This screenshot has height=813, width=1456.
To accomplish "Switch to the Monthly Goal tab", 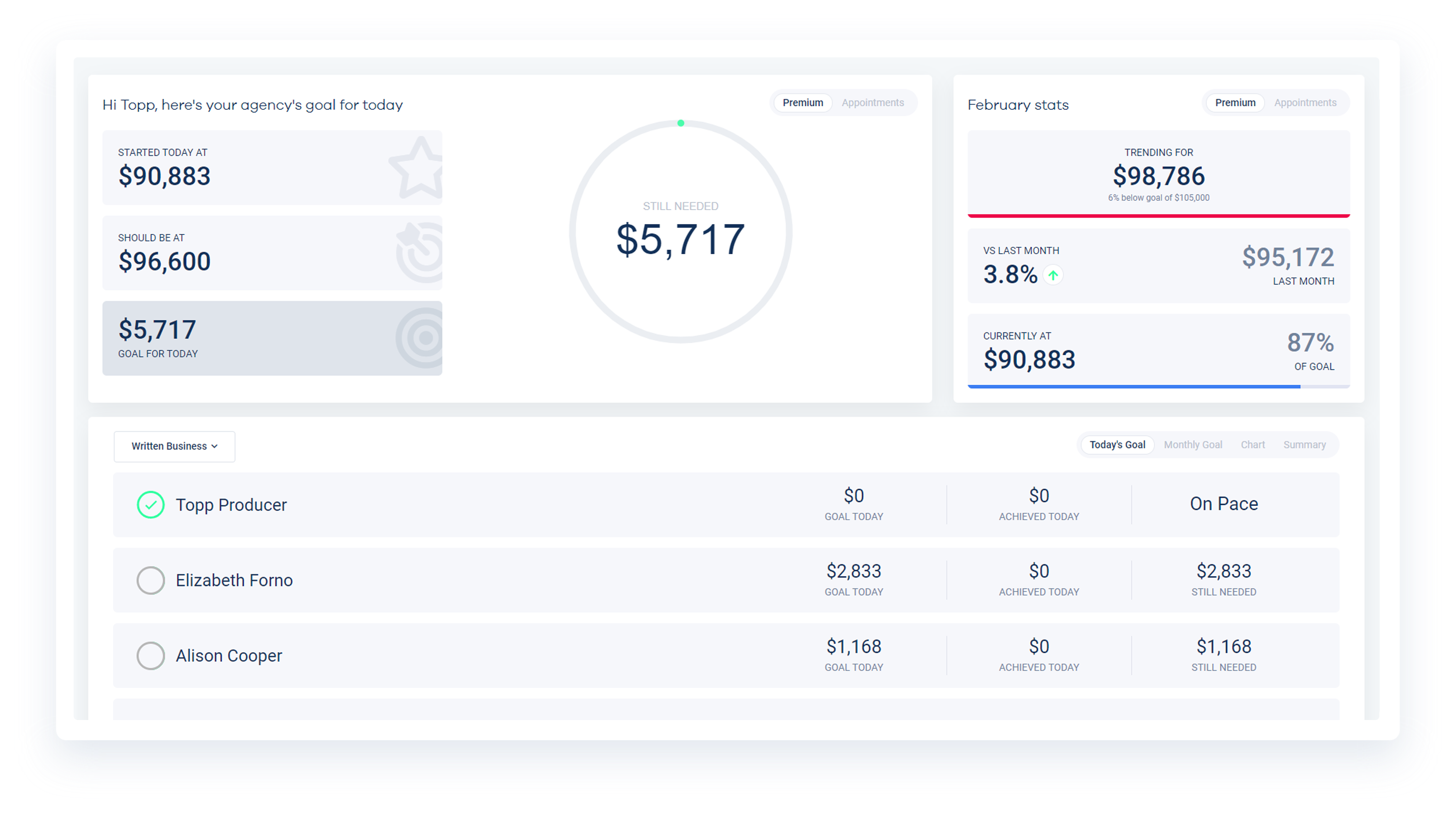I will pyautogui.click(x=1192, y=445).
